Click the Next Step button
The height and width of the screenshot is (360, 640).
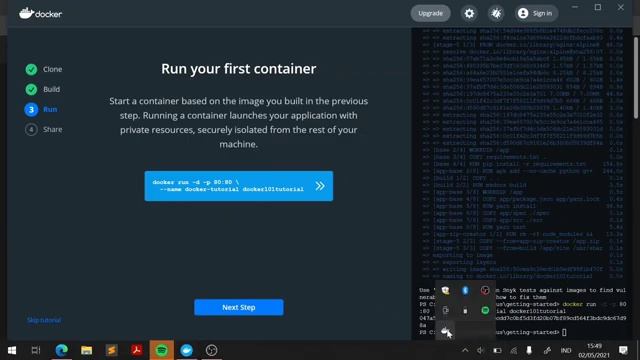coord(239,307)
